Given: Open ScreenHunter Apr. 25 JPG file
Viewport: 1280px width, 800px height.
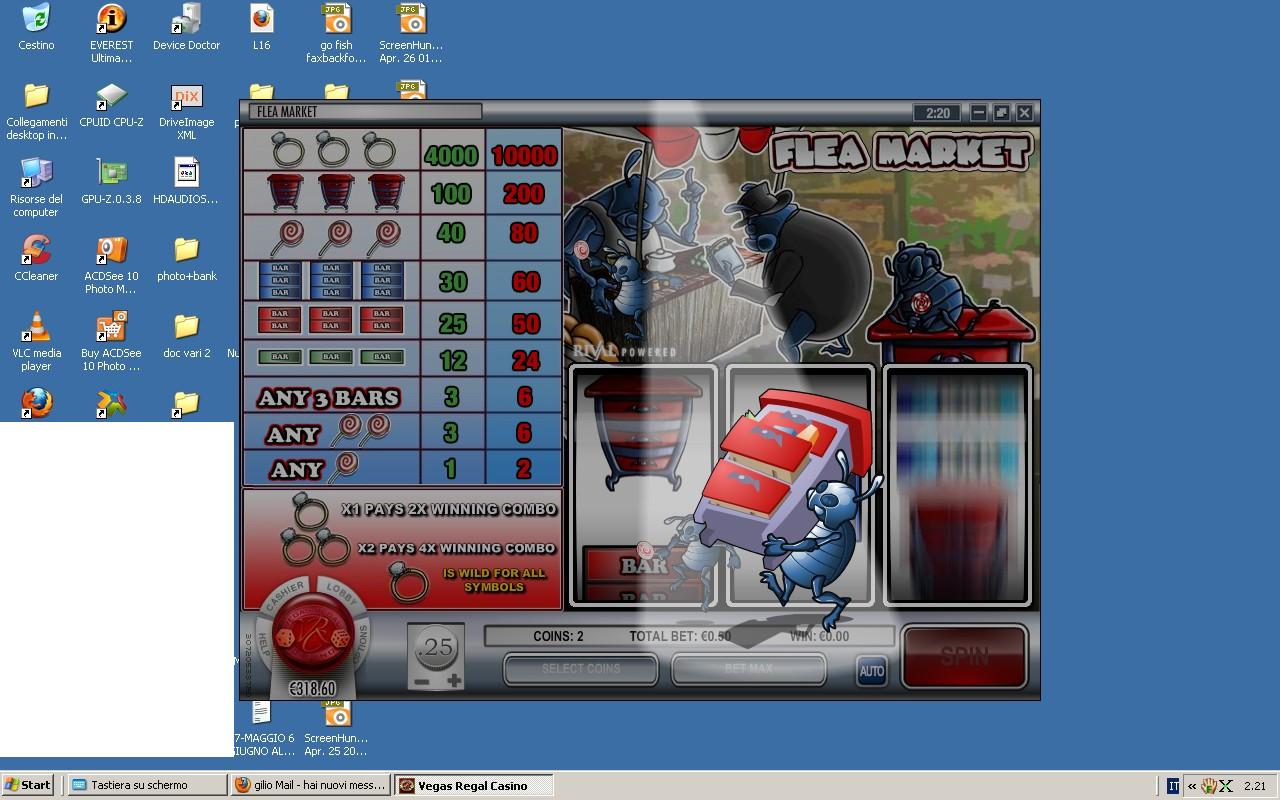Looking at the screenshot, I should pos(336,728).
